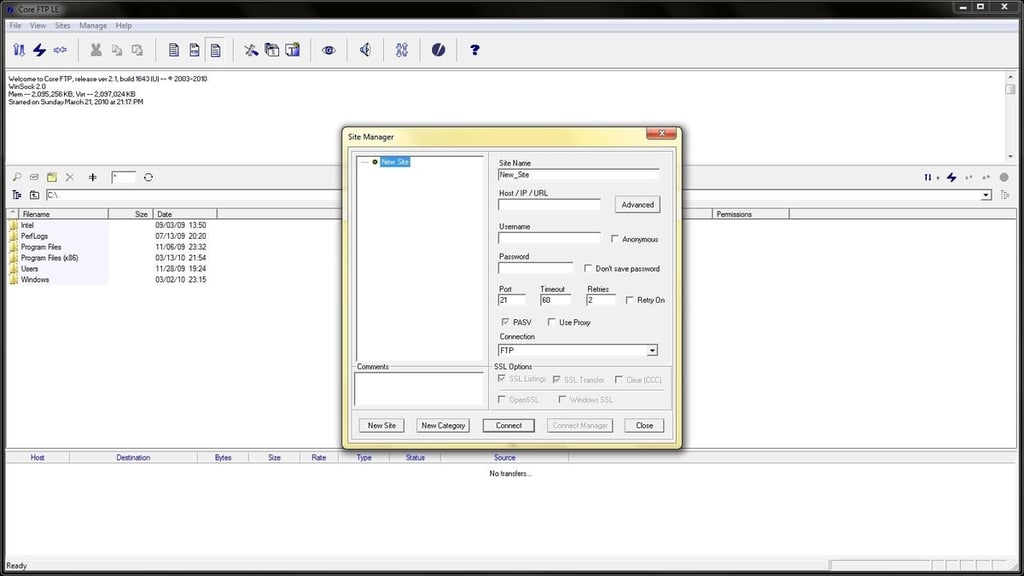Click the Connect button
The height and width of the screenshot is (576, 1024).
[508, 425]
